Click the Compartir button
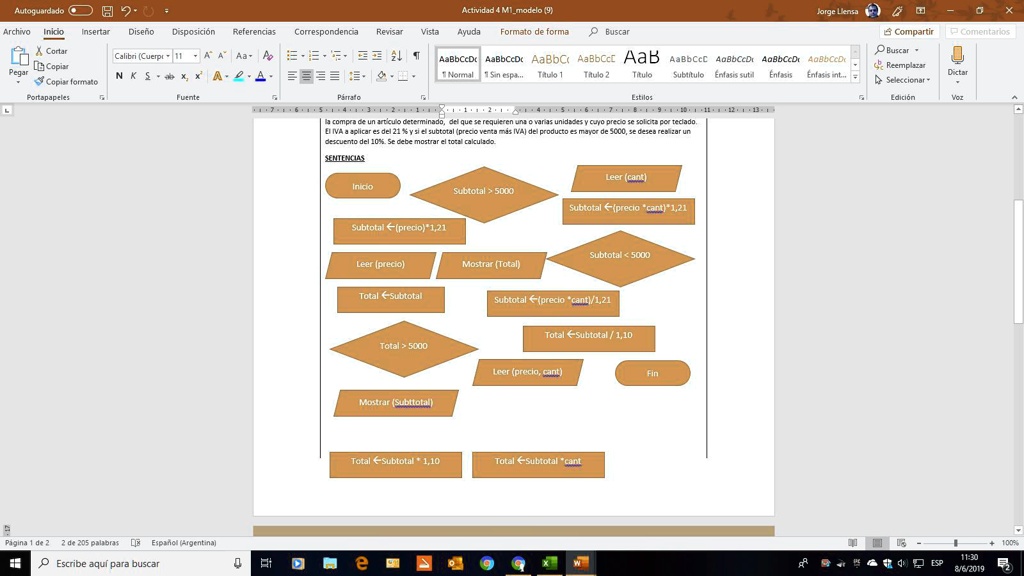Viewport: 1024px width, 576px height. coord(908,31)
